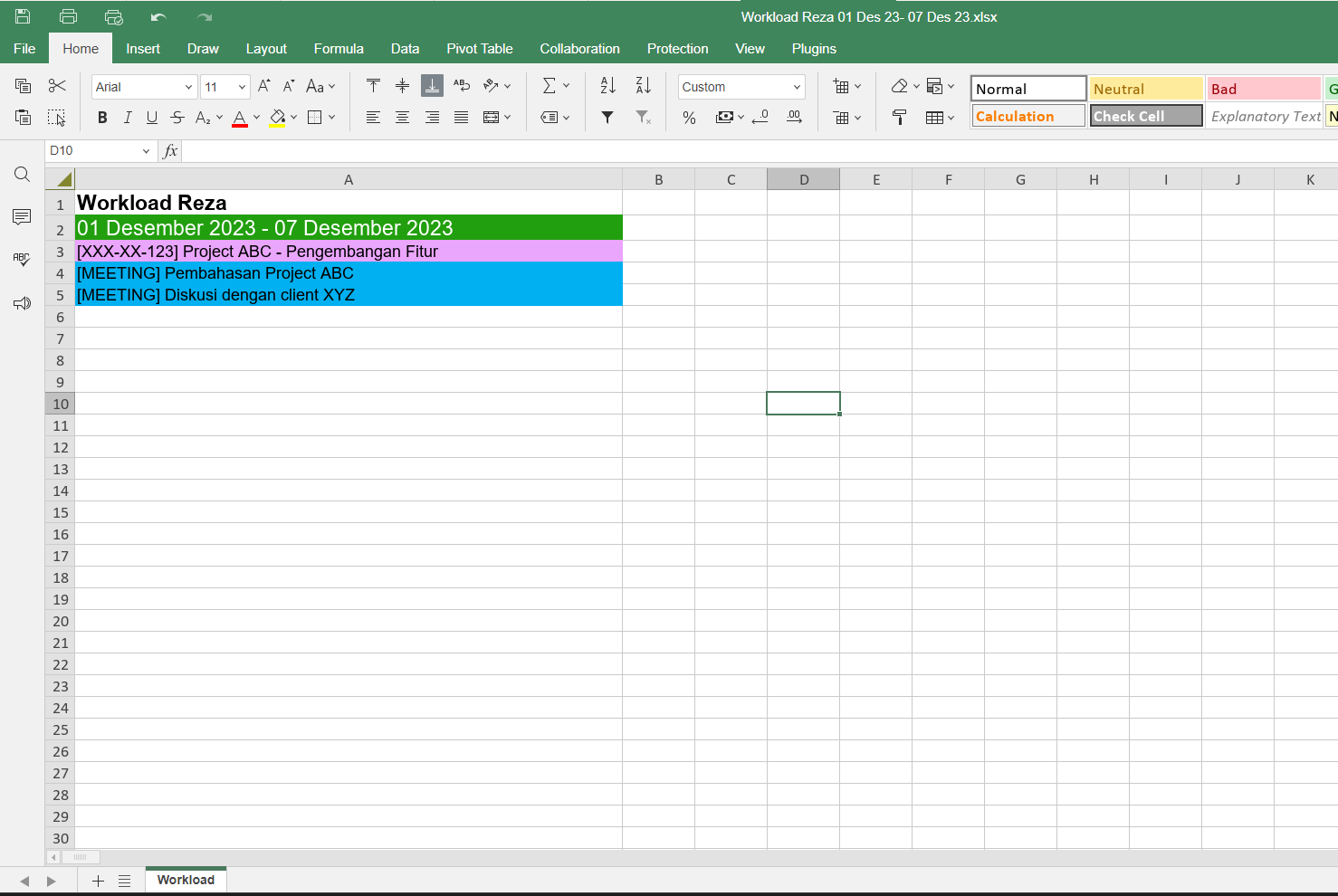Open the Formula ribbon tab
Viewport: 1338px width, 896px height.
339,49
